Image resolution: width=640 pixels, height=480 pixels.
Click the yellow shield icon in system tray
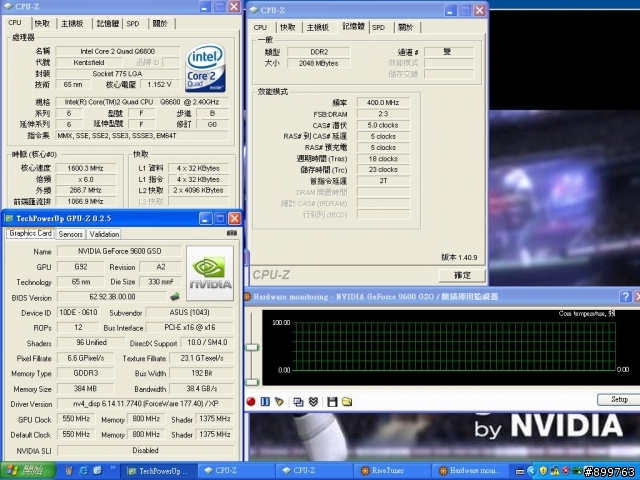point(542,471)
